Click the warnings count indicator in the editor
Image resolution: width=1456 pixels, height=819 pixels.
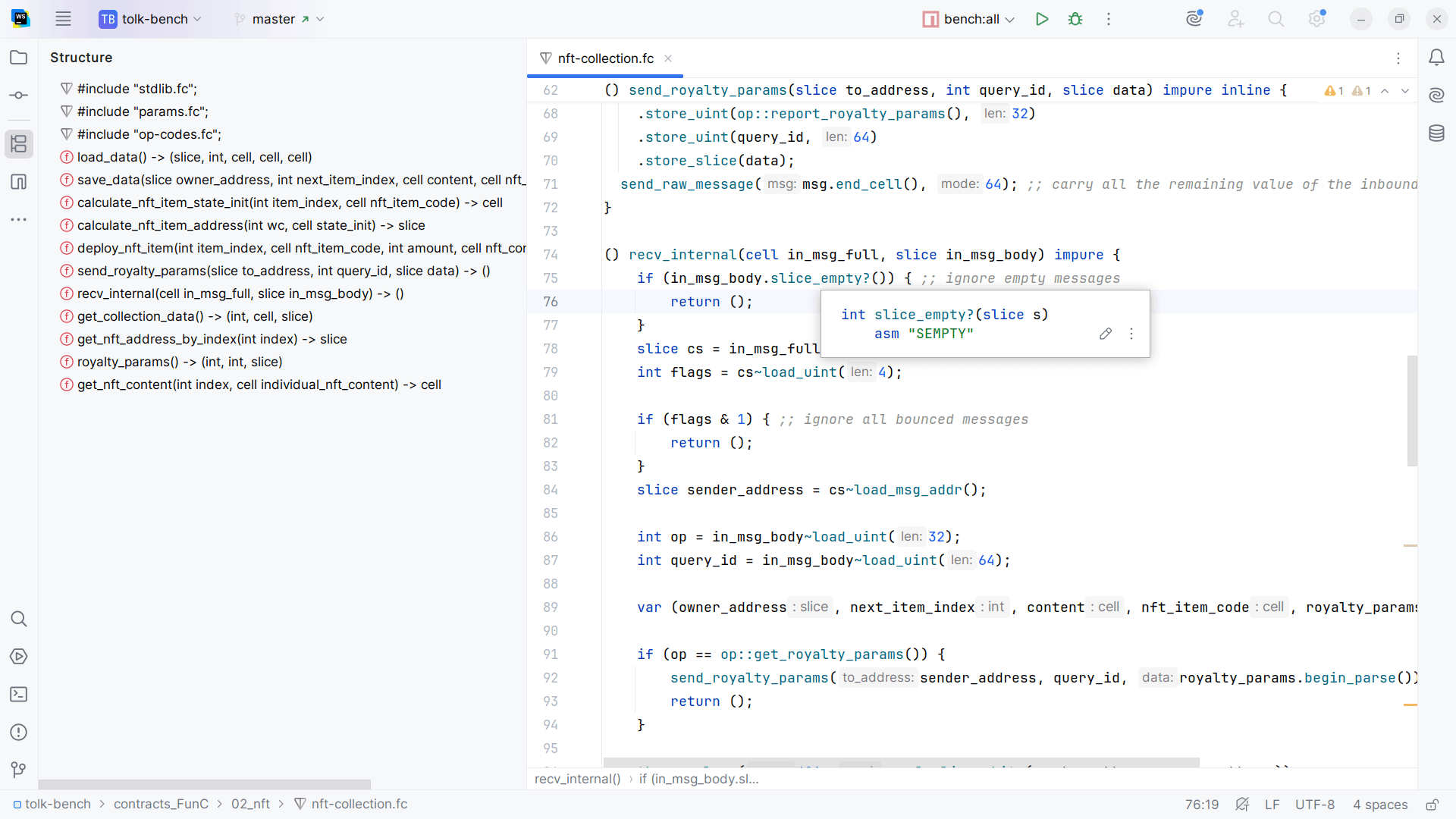click(x=1348, y=91)
